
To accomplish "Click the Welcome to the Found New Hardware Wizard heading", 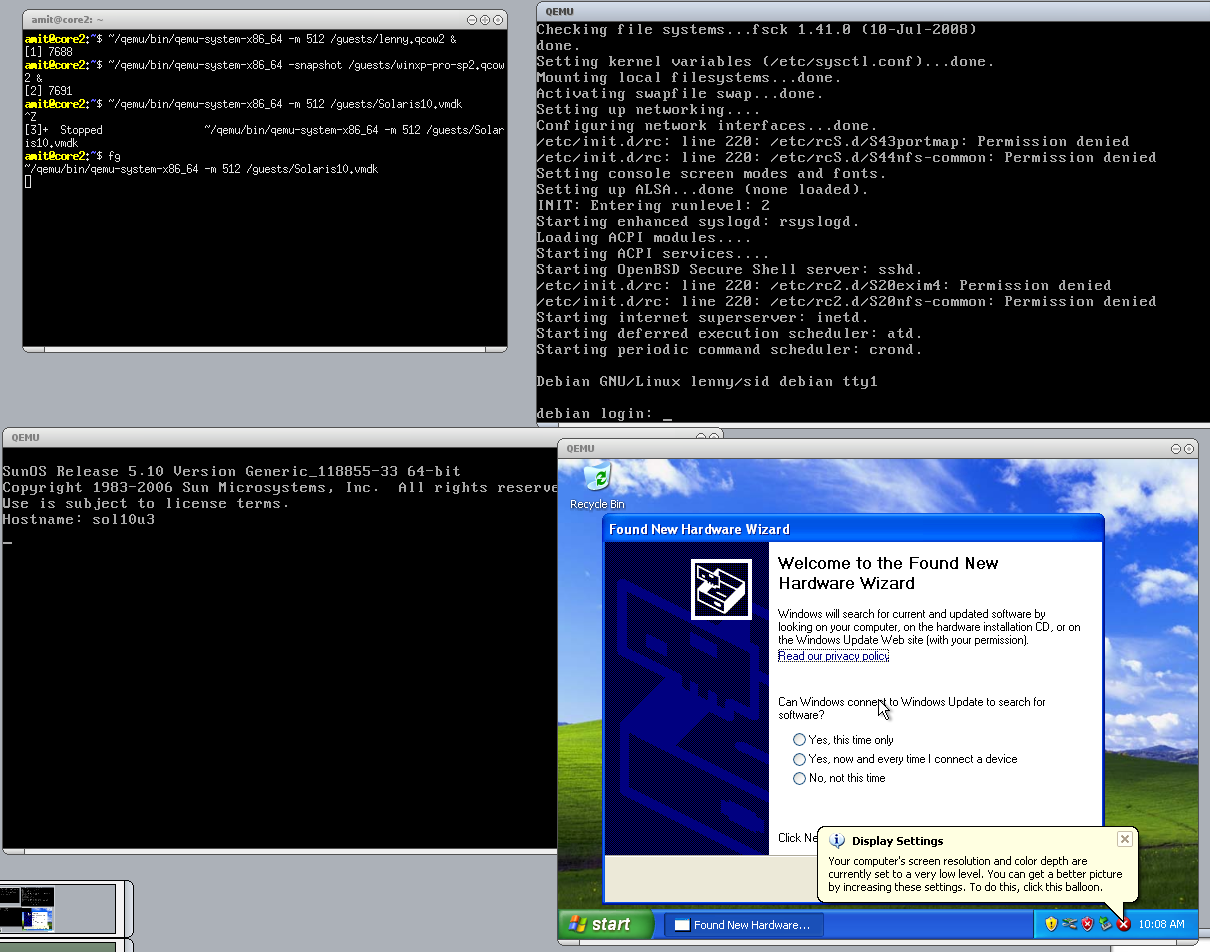I will pos(888,573).
